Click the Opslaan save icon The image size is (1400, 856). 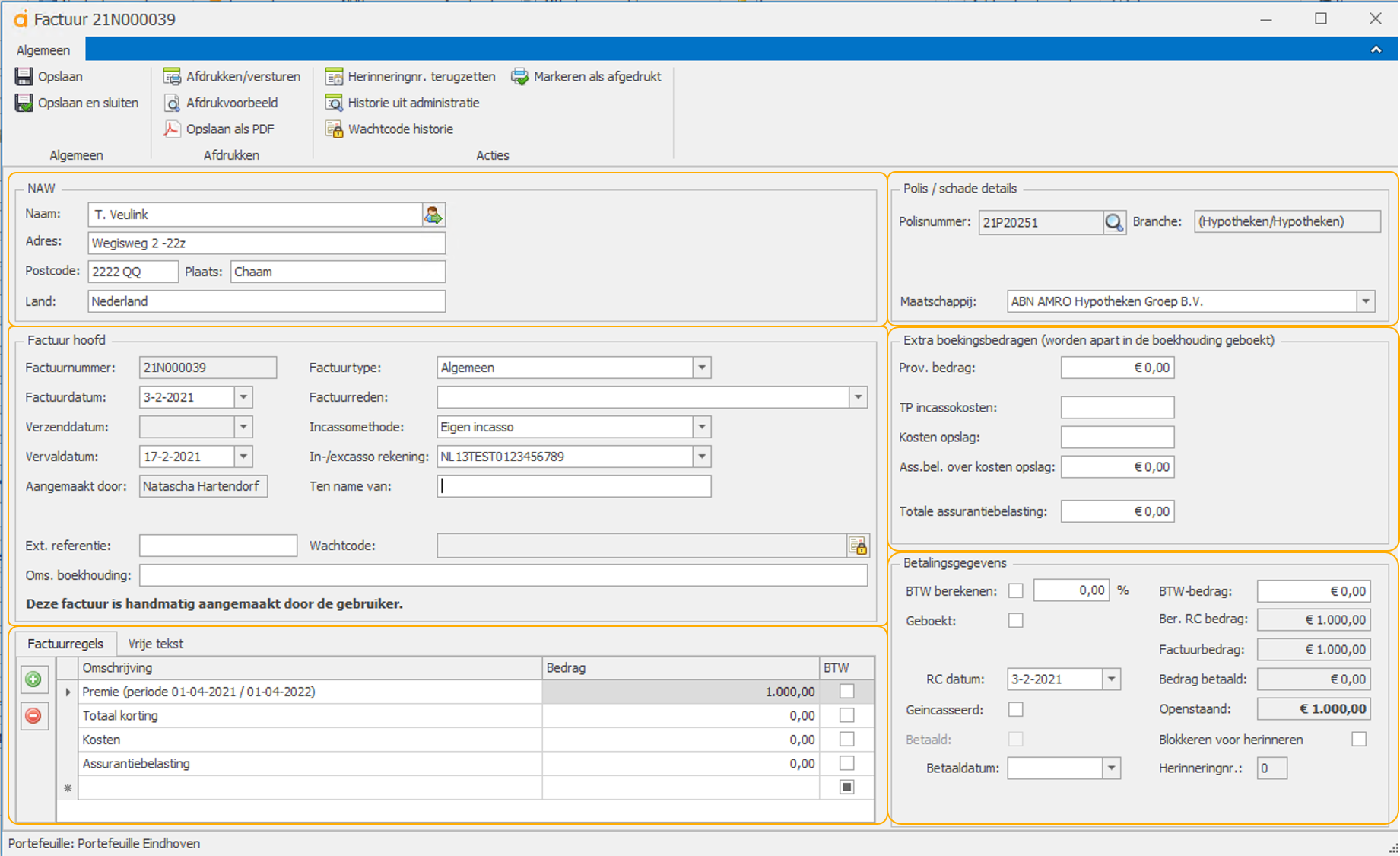click(24, 76)
